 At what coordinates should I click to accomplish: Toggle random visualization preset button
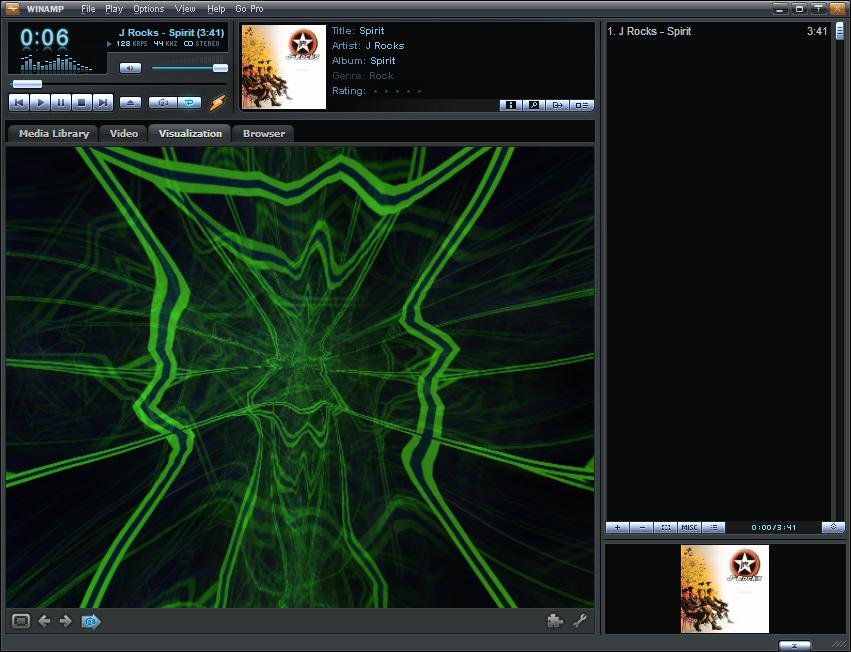[x=91, y=621]
